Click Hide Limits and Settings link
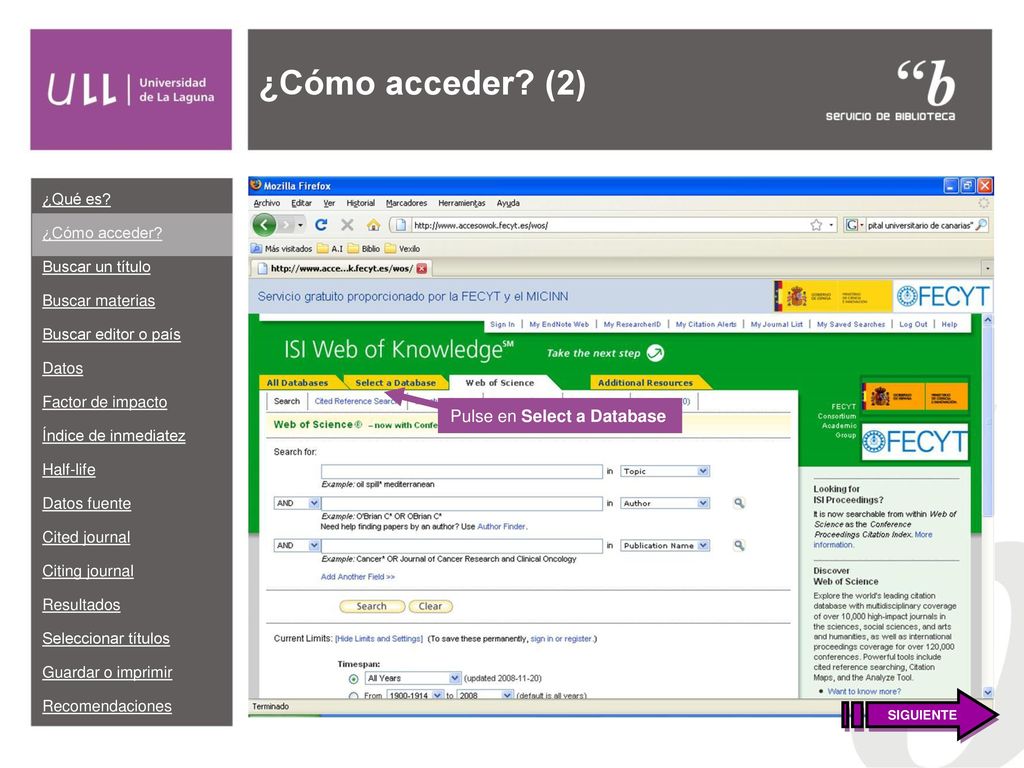1024x768 pixels. pyautogui.click(x=379, y=639)
